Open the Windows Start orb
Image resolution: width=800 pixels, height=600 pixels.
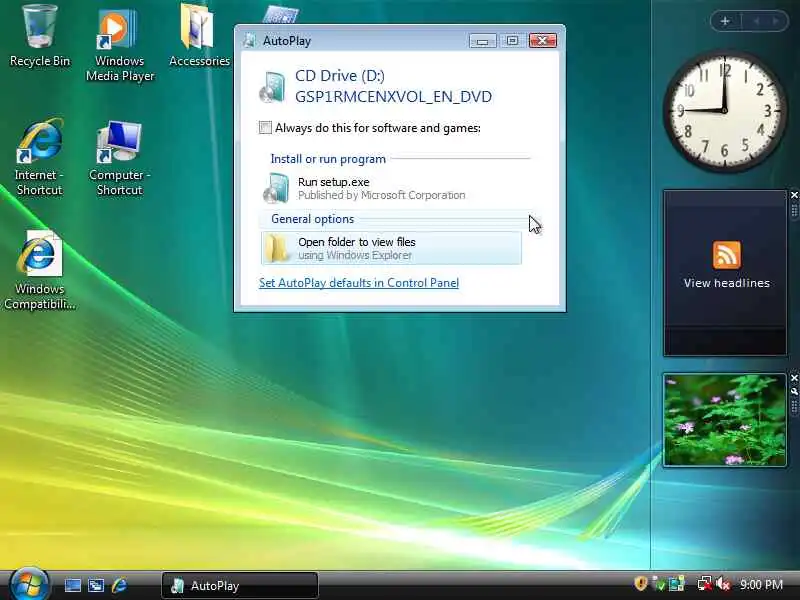tap(29, 585)
